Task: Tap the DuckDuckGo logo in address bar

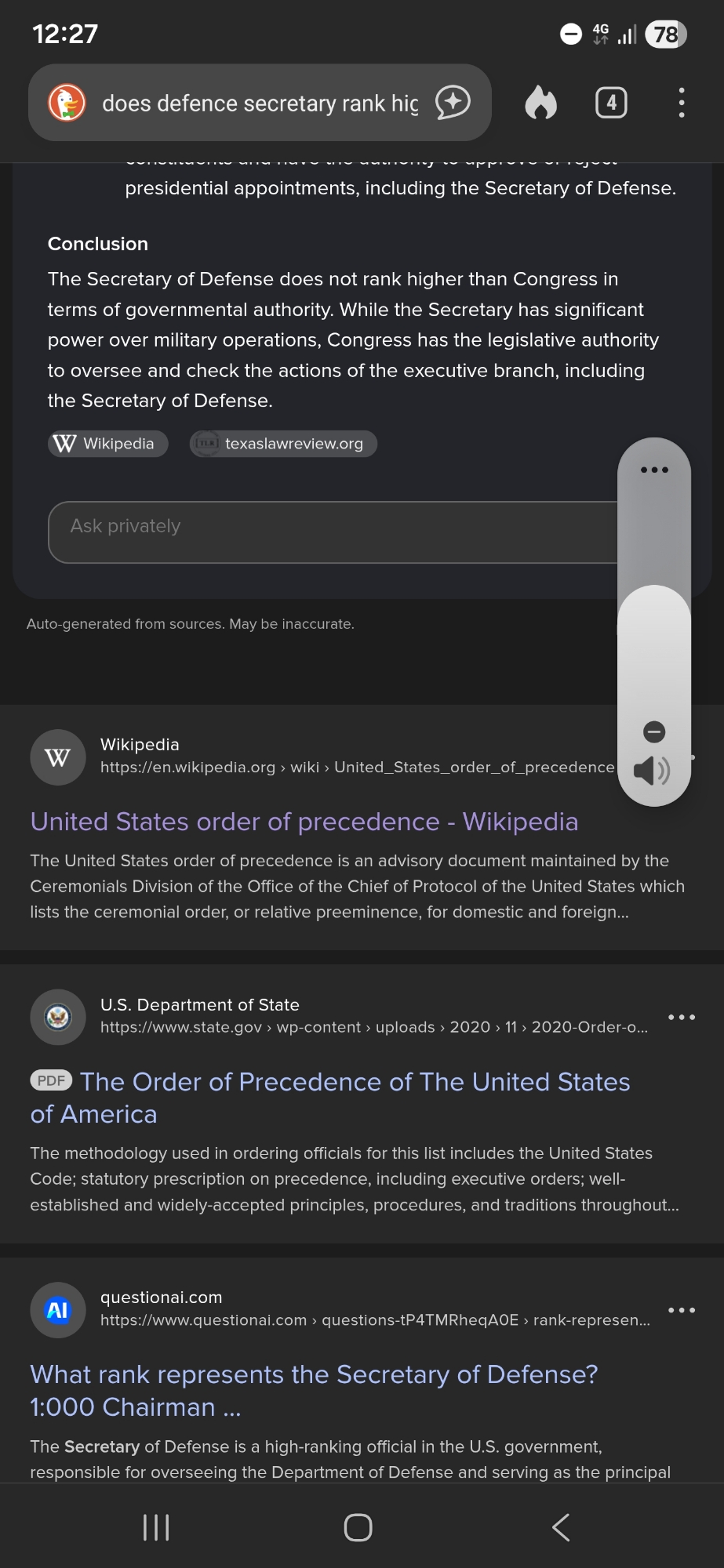Action: (67, 103)
